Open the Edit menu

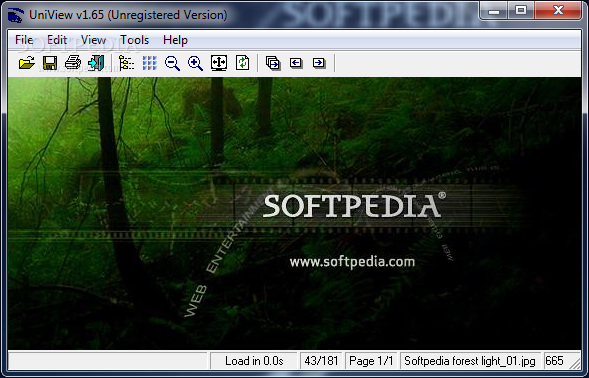[57, 40]
